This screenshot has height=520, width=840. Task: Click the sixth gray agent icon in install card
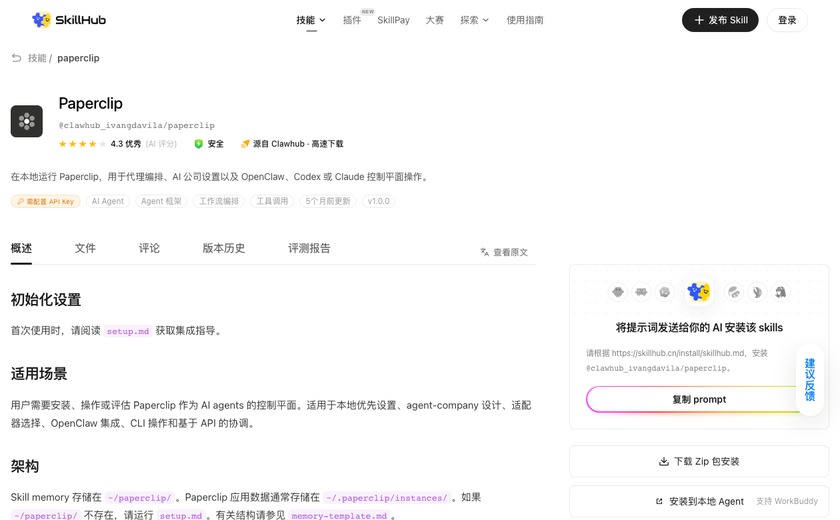758,292
